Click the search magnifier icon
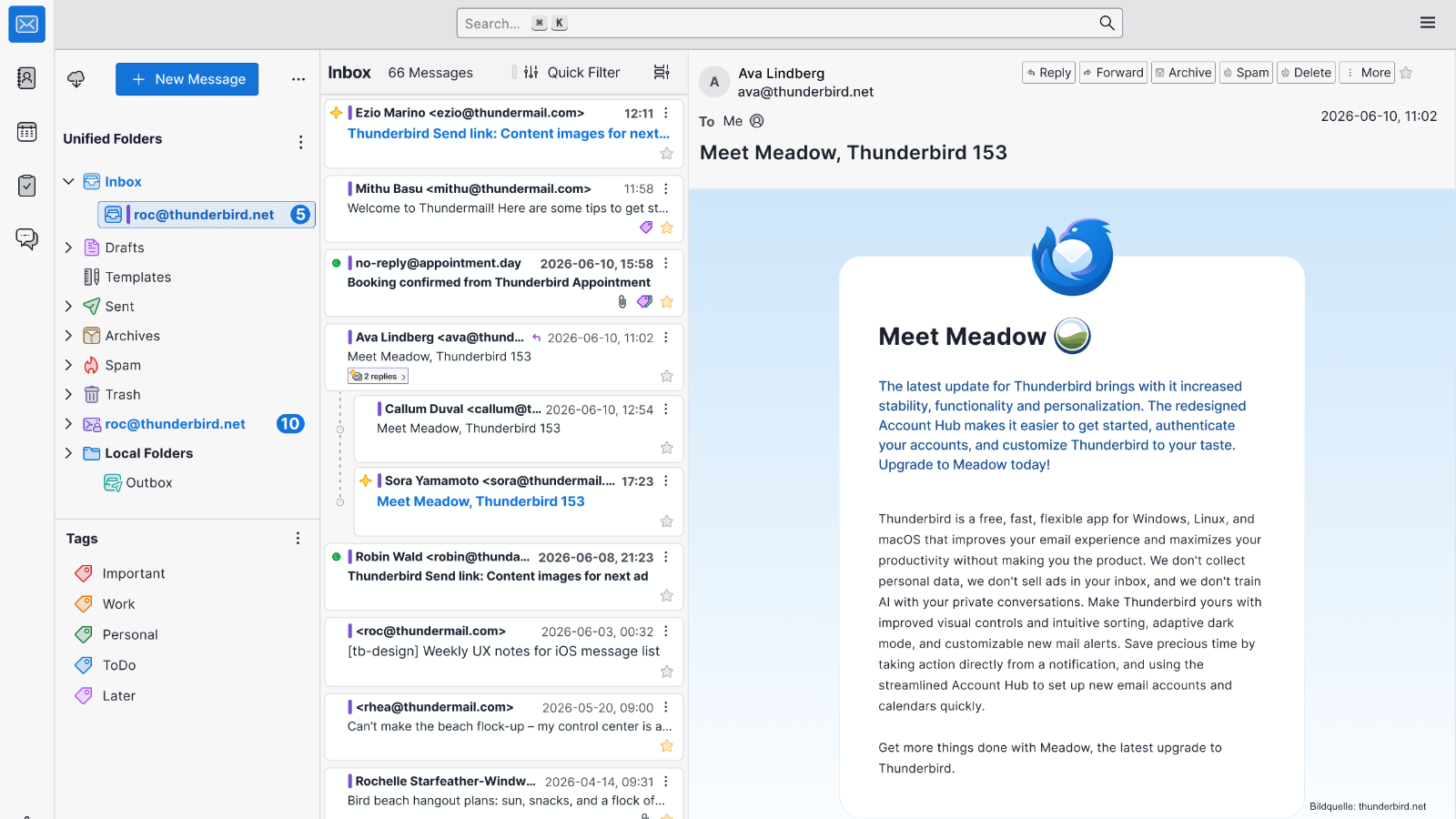 1107,23
